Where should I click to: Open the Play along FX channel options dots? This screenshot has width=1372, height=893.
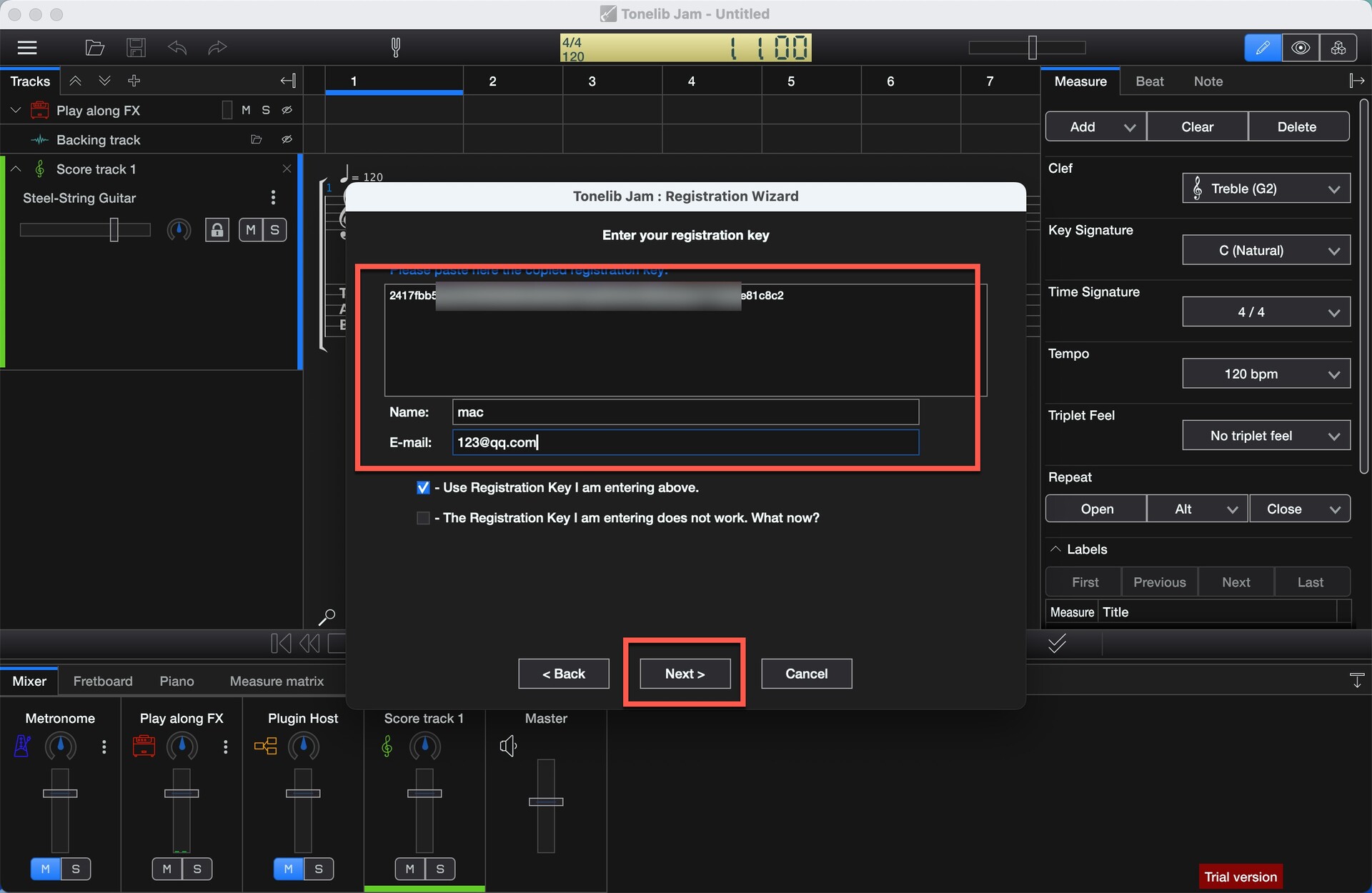coord(226,747)
